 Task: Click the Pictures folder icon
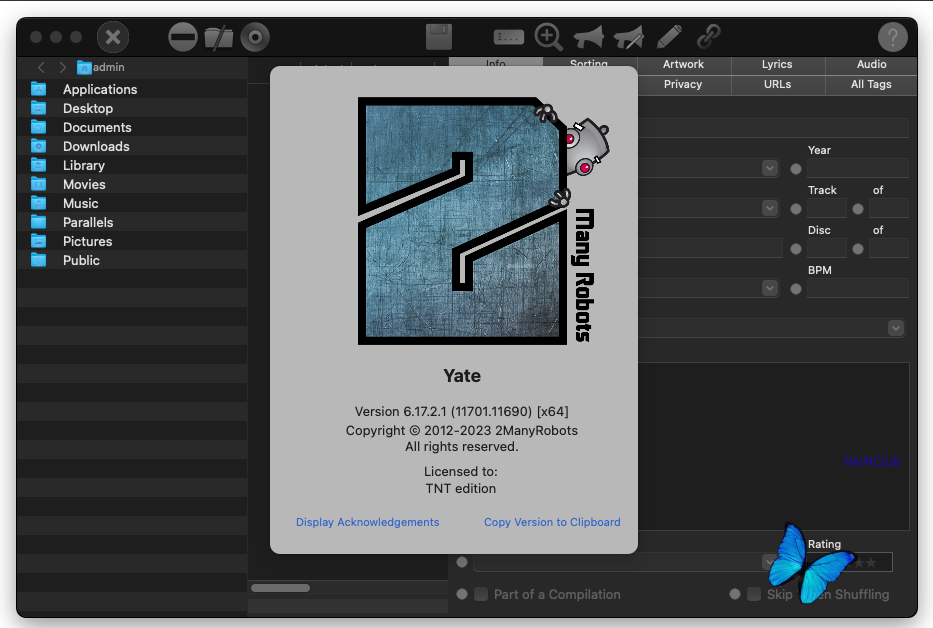39,241
